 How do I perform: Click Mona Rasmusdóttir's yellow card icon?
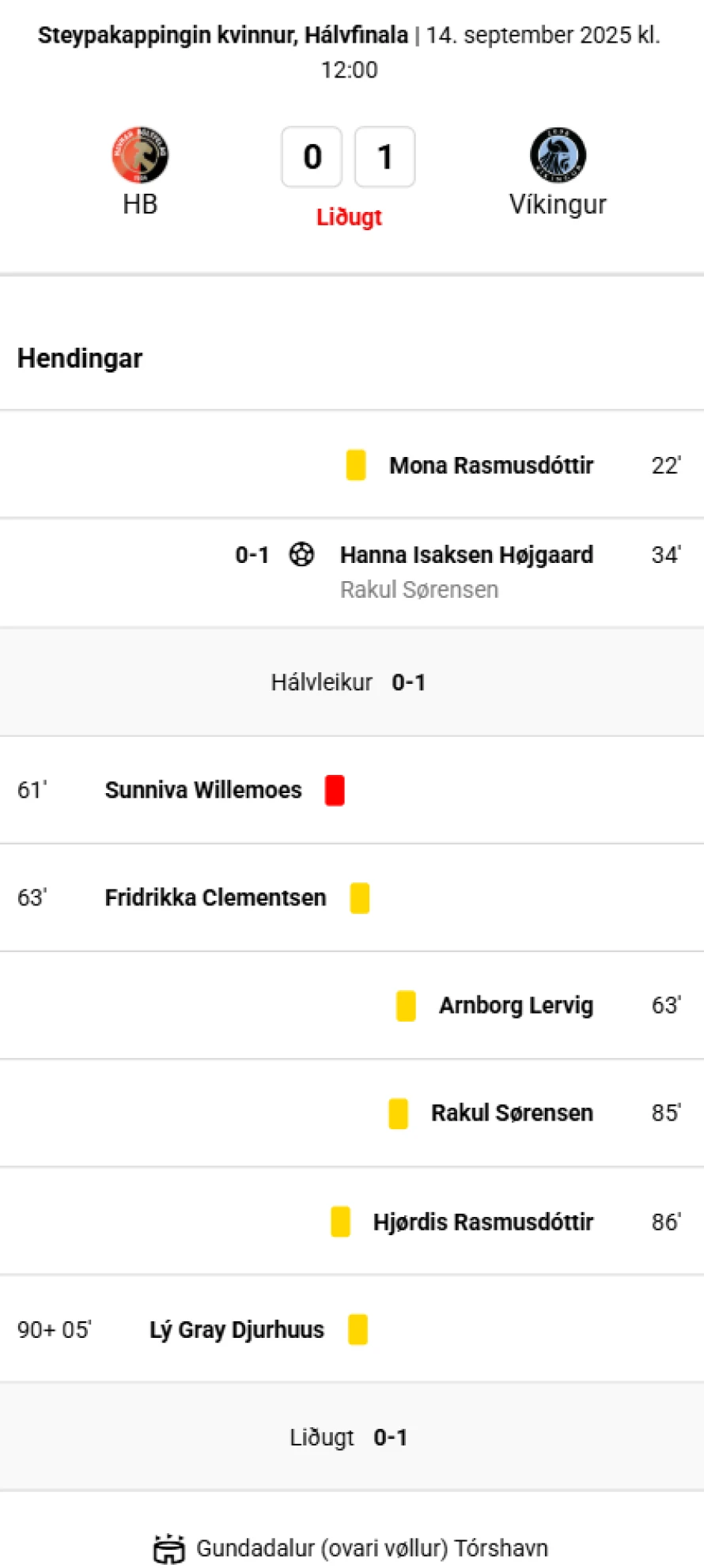pos(356,465)
